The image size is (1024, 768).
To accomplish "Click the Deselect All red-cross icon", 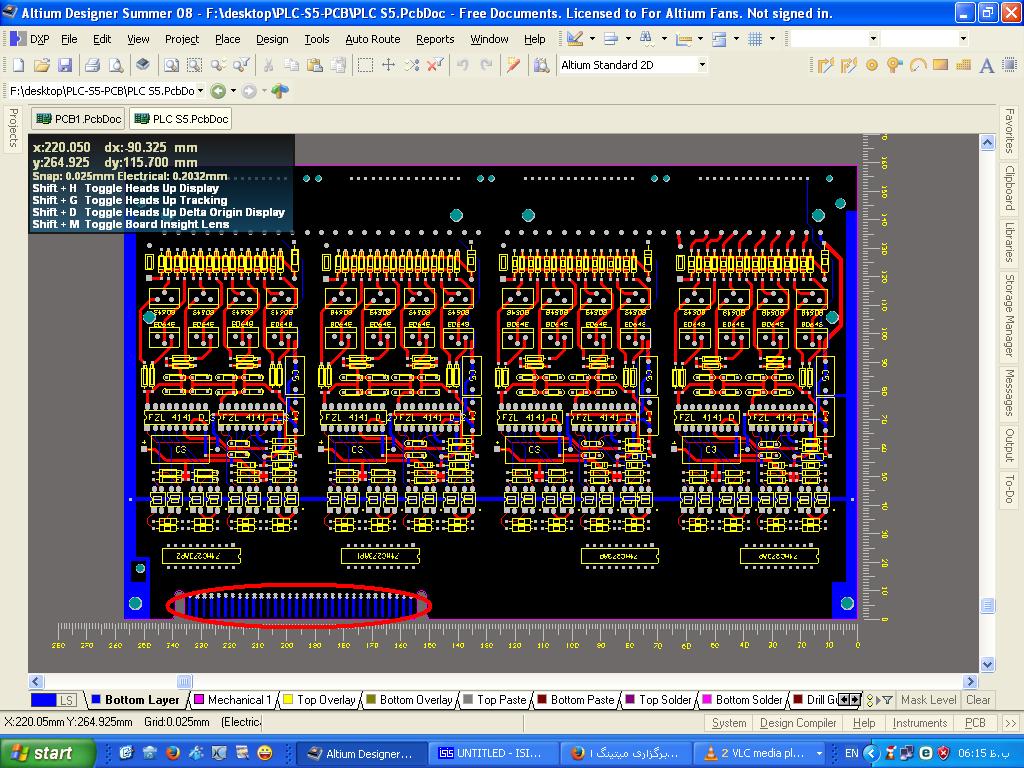I will click(435, 65).
